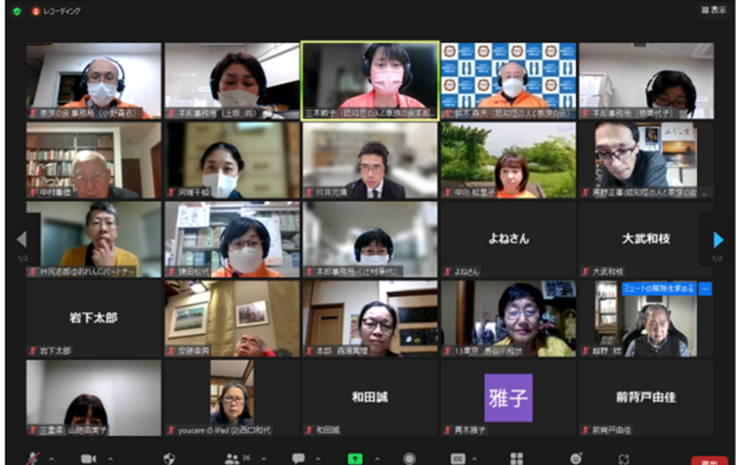Expand video options arrow next to camera

109,458
